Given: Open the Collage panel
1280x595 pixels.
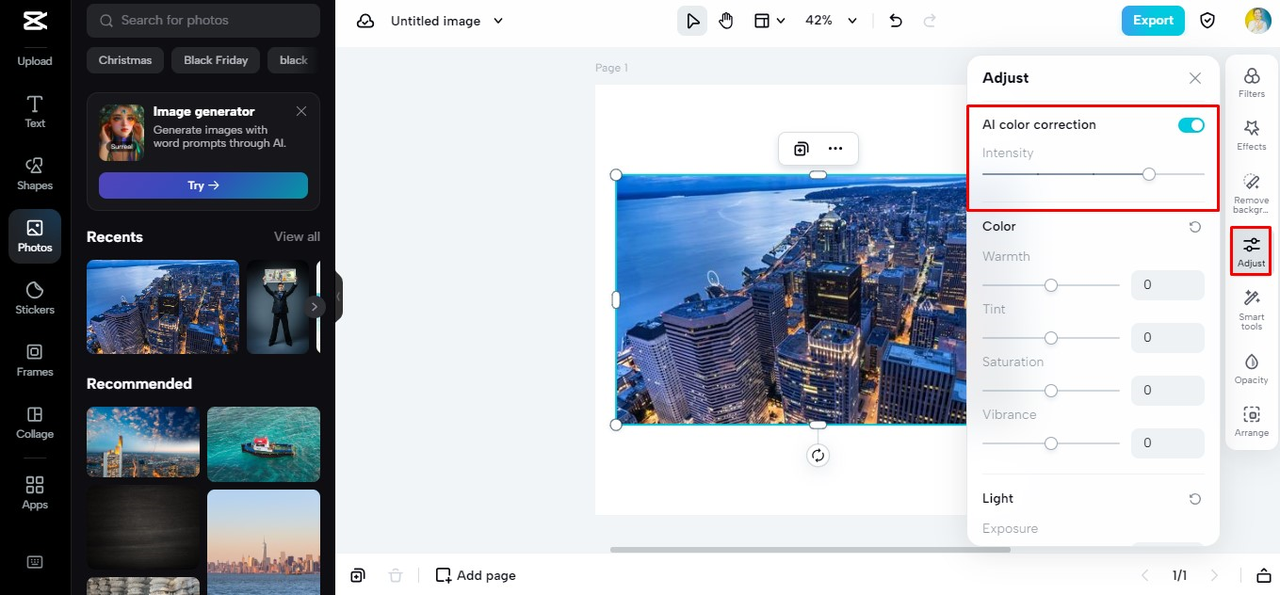Looking at the screenshot, I should [x=35, y=422].
